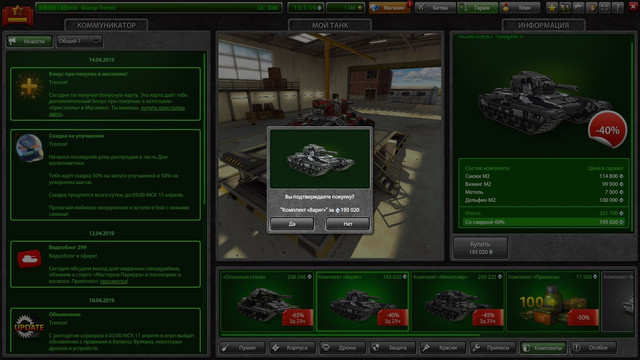The height and width of the screenshot is (360, 640).
Task: Click the 12.04.2019 date header
Action: coord(102,233)
